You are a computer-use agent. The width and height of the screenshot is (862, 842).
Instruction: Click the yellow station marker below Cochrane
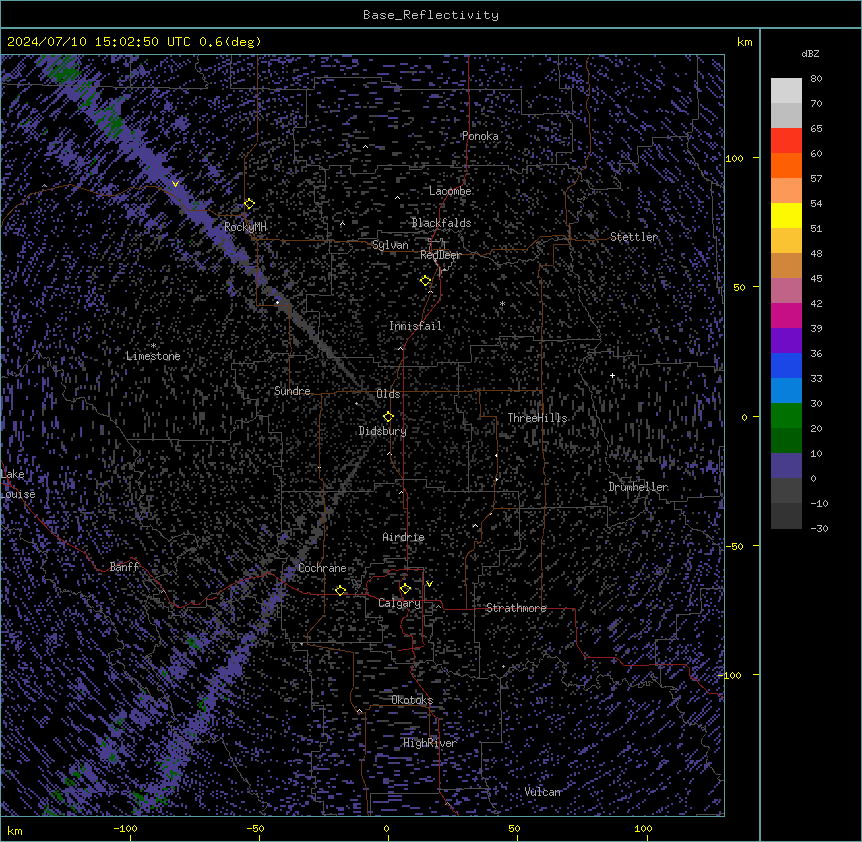coord(340,591)
